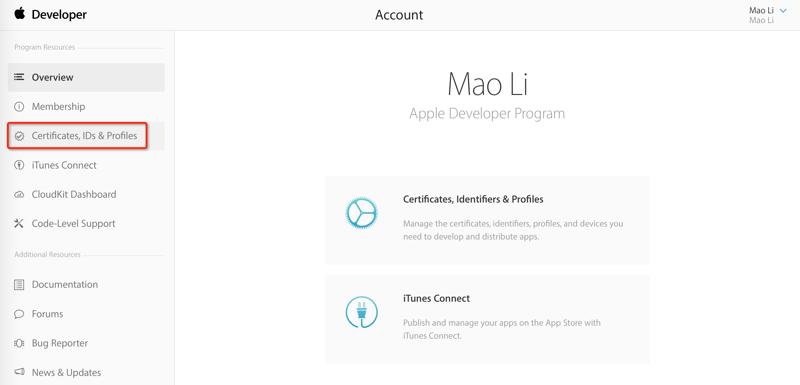The width and height of the screenshot is (800, 385).
Task: Click the News & Updates megaphone icon
Action: pyautogui.click(x=19, y=372)
